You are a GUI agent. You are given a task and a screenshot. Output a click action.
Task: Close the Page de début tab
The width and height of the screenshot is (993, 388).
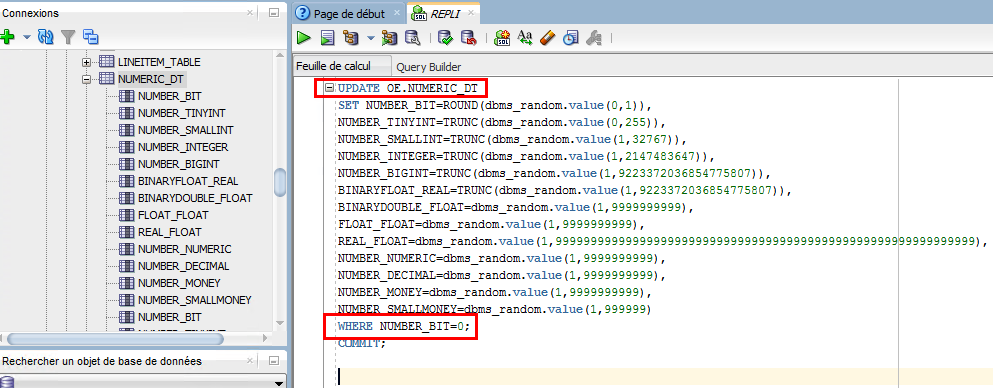pos(396,13)
